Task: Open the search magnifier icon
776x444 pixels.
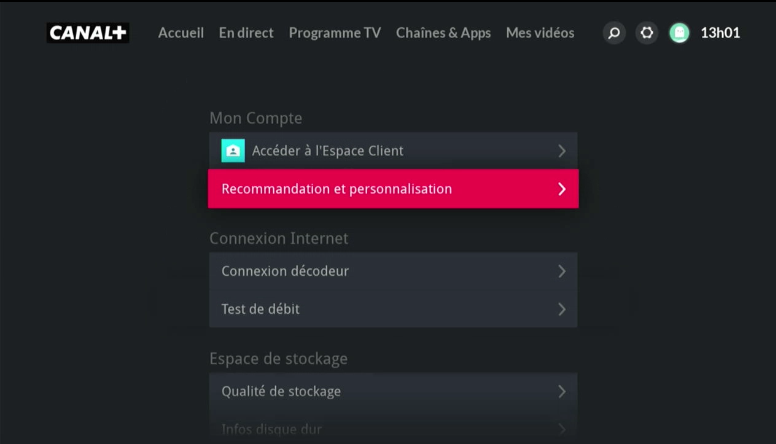Action: [614, 33]
